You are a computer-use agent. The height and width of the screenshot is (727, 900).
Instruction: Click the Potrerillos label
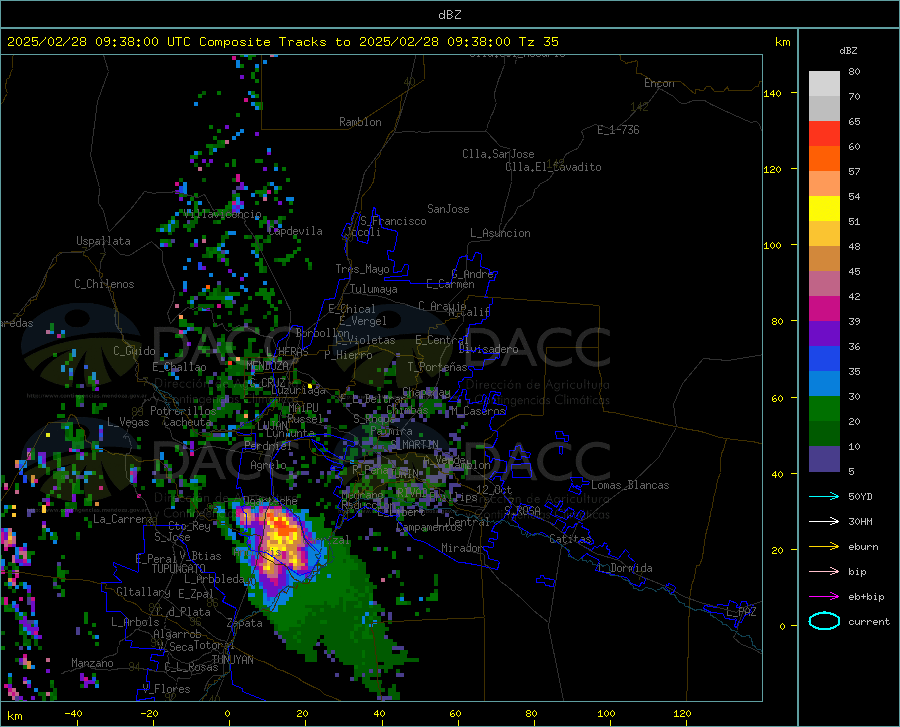(183, 411)
